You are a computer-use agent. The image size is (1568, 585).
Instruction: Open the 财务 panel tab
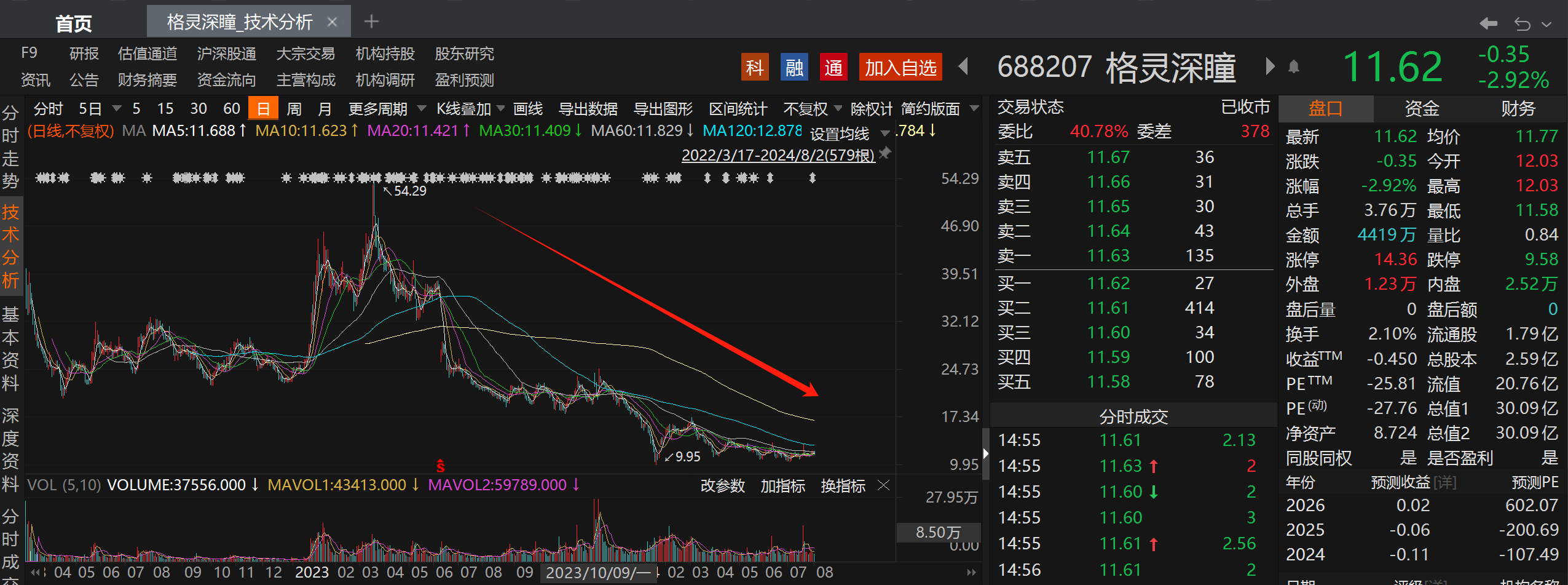1518,109
